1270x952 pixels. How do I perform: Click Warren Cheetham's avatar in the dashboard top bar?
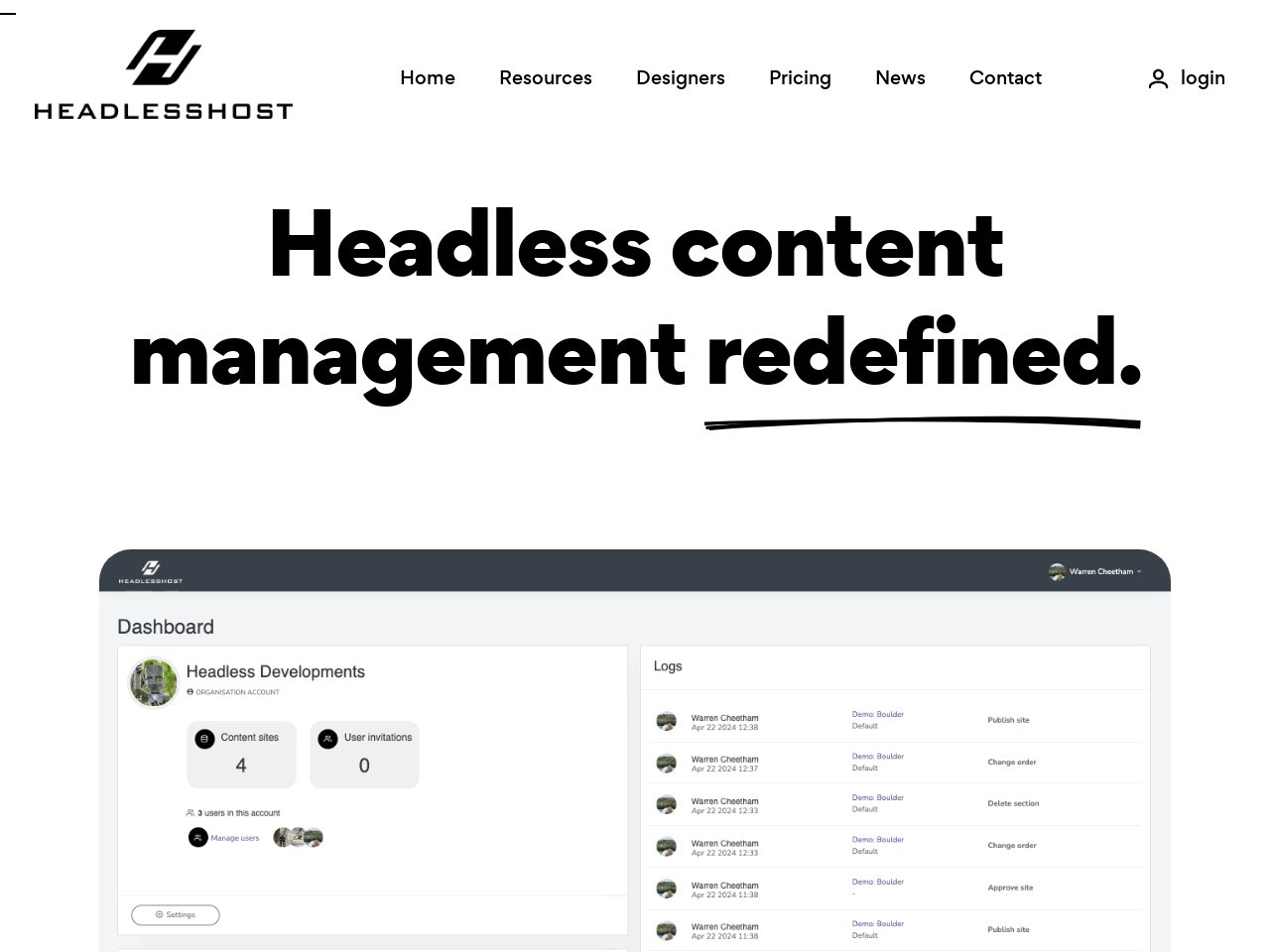click(x=1057, y=571)
